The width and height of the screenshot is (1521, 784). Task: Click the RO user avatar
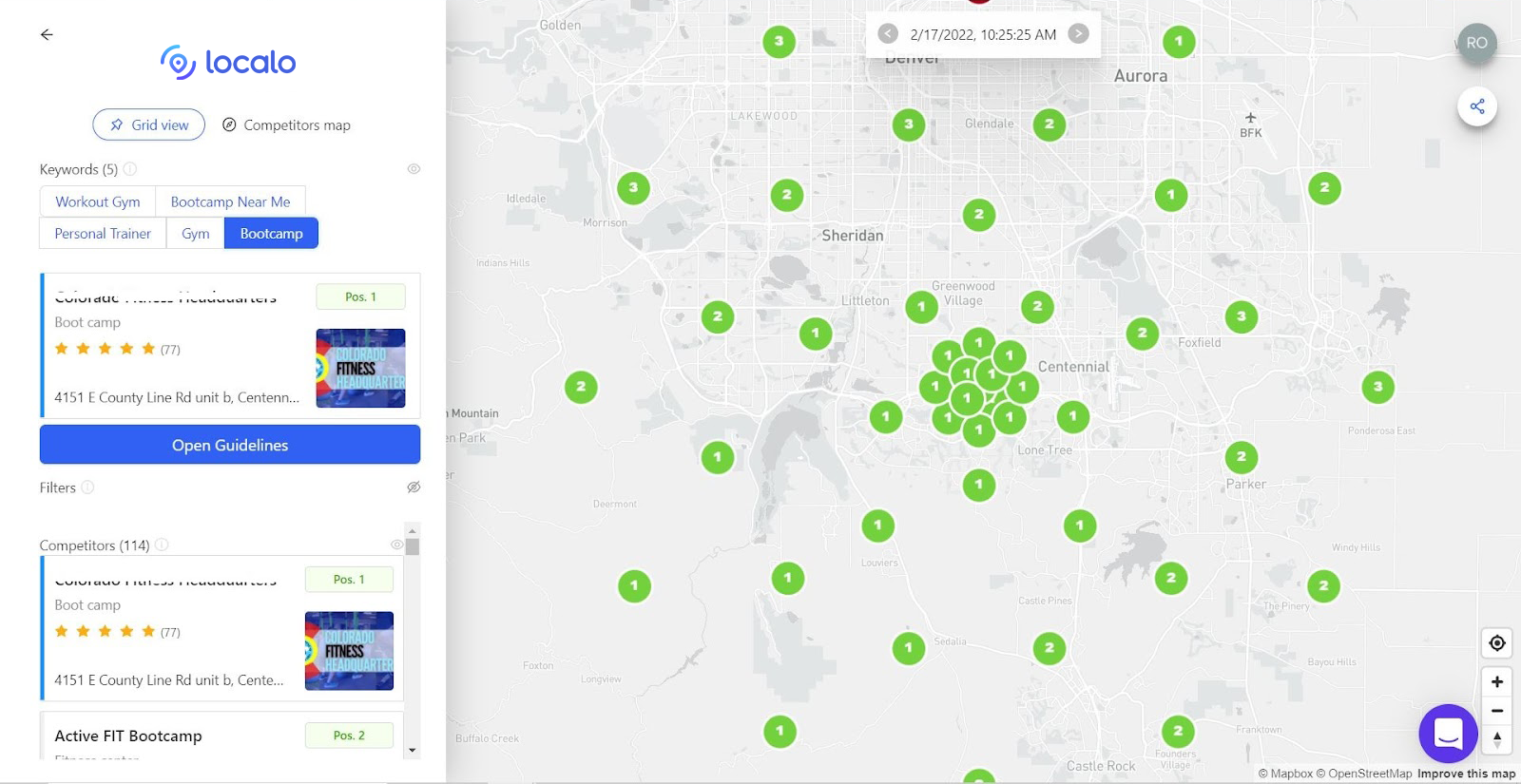pos(1476,43)
